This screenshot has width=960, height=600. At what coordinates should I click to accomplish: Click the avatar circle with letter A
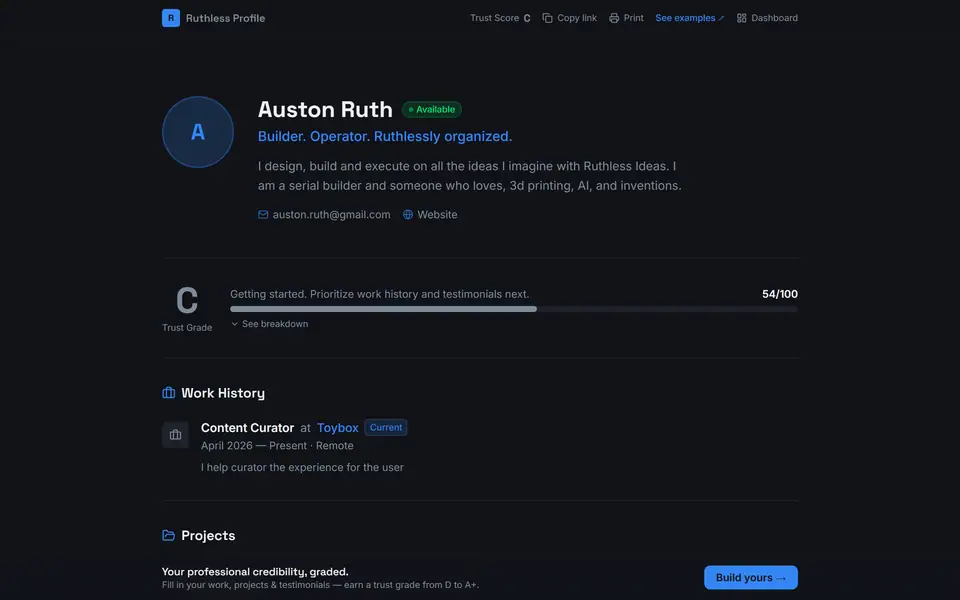pyautogui.click(x=198, y=132)
